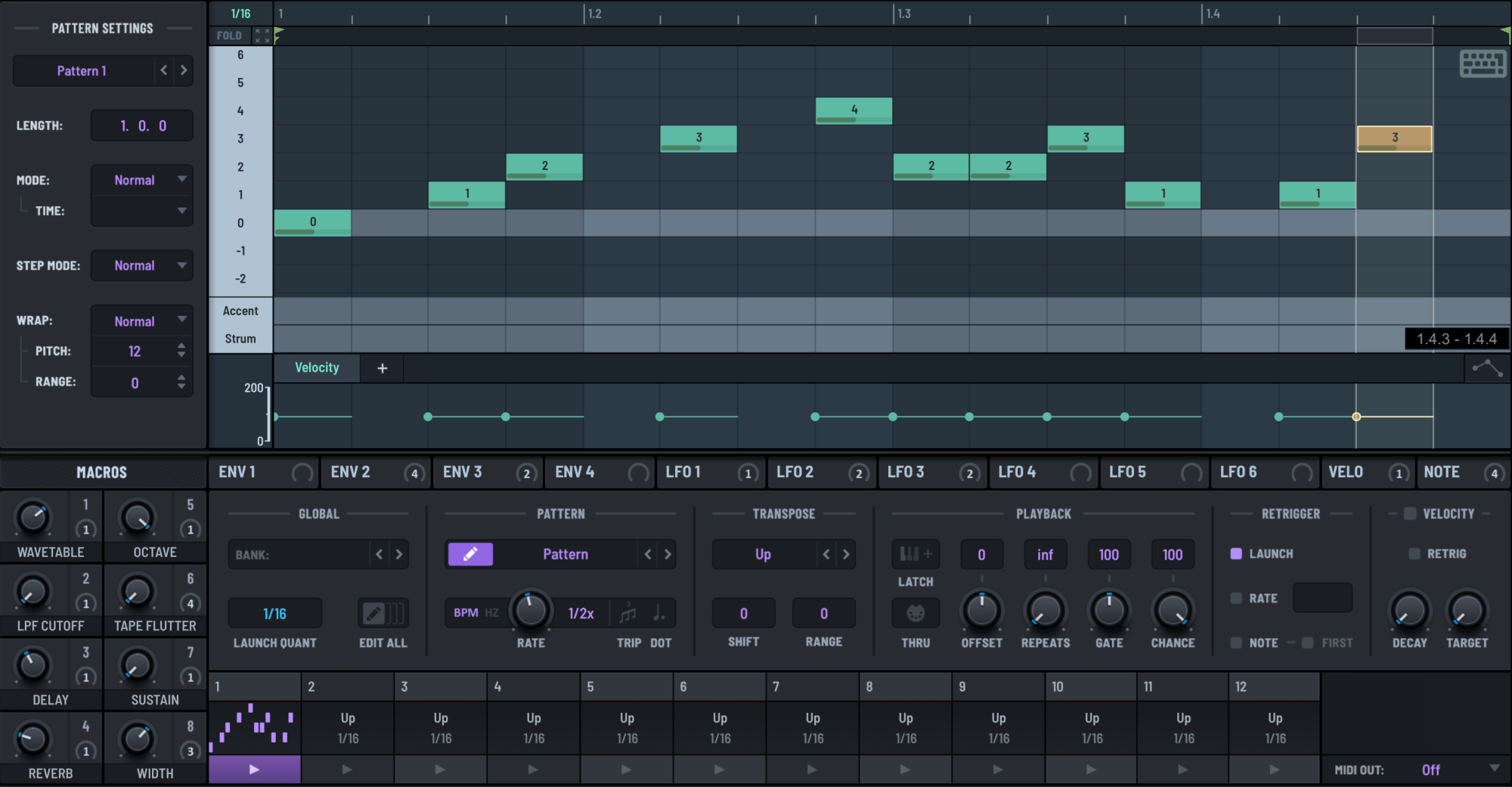Go to previous pattern in Pattern Settings

coord(164,70)
